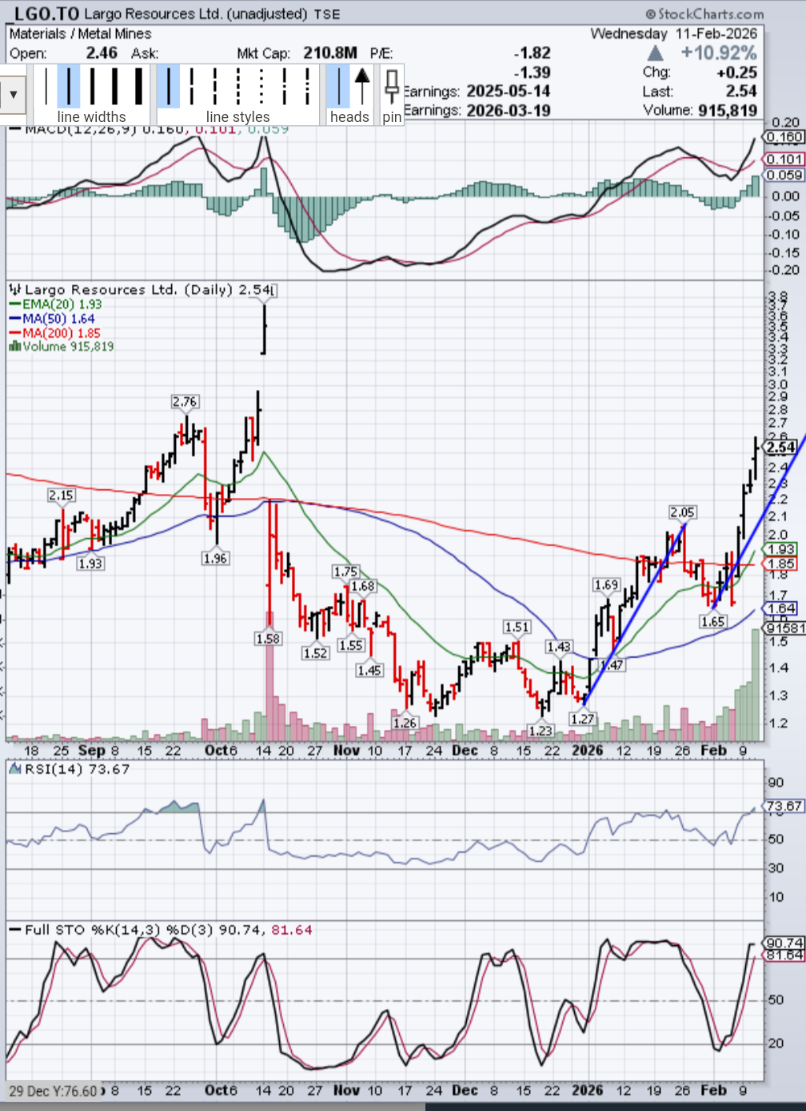This screenshot has width=806, height=1111.
Task: Click the 1.58 price label near October
Action: pyautogui.click(x=268, y=638)
